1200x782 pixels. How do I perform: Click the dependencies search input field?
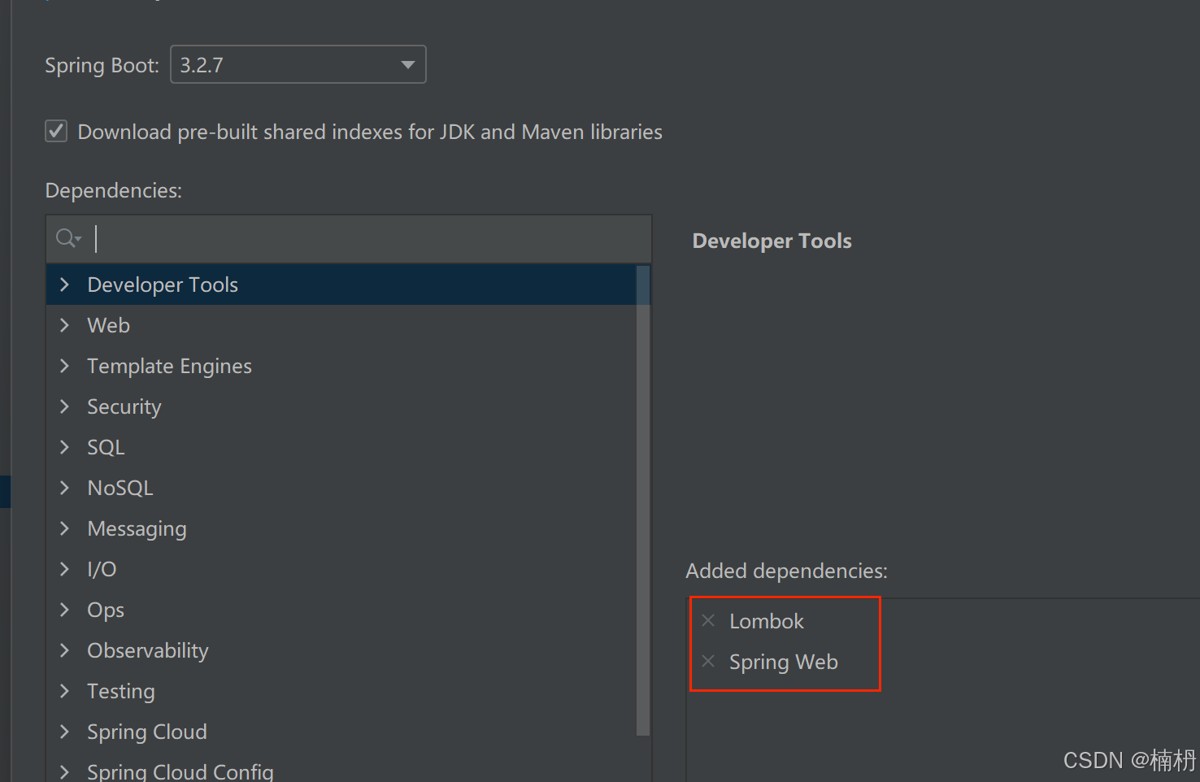coord(370,239)
